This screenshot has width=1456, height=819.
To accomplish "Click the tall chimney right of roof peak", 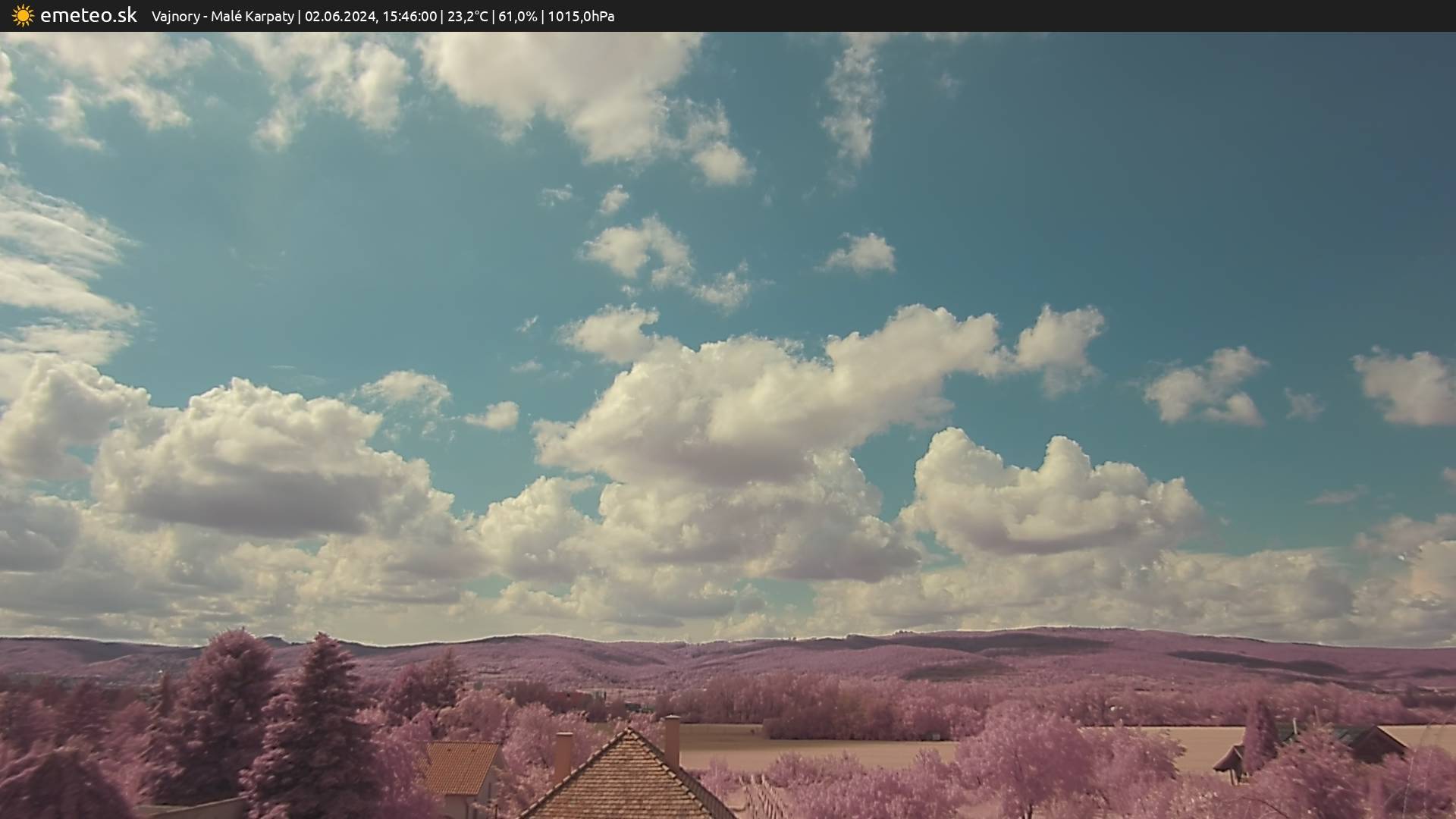I will point(672,741).
